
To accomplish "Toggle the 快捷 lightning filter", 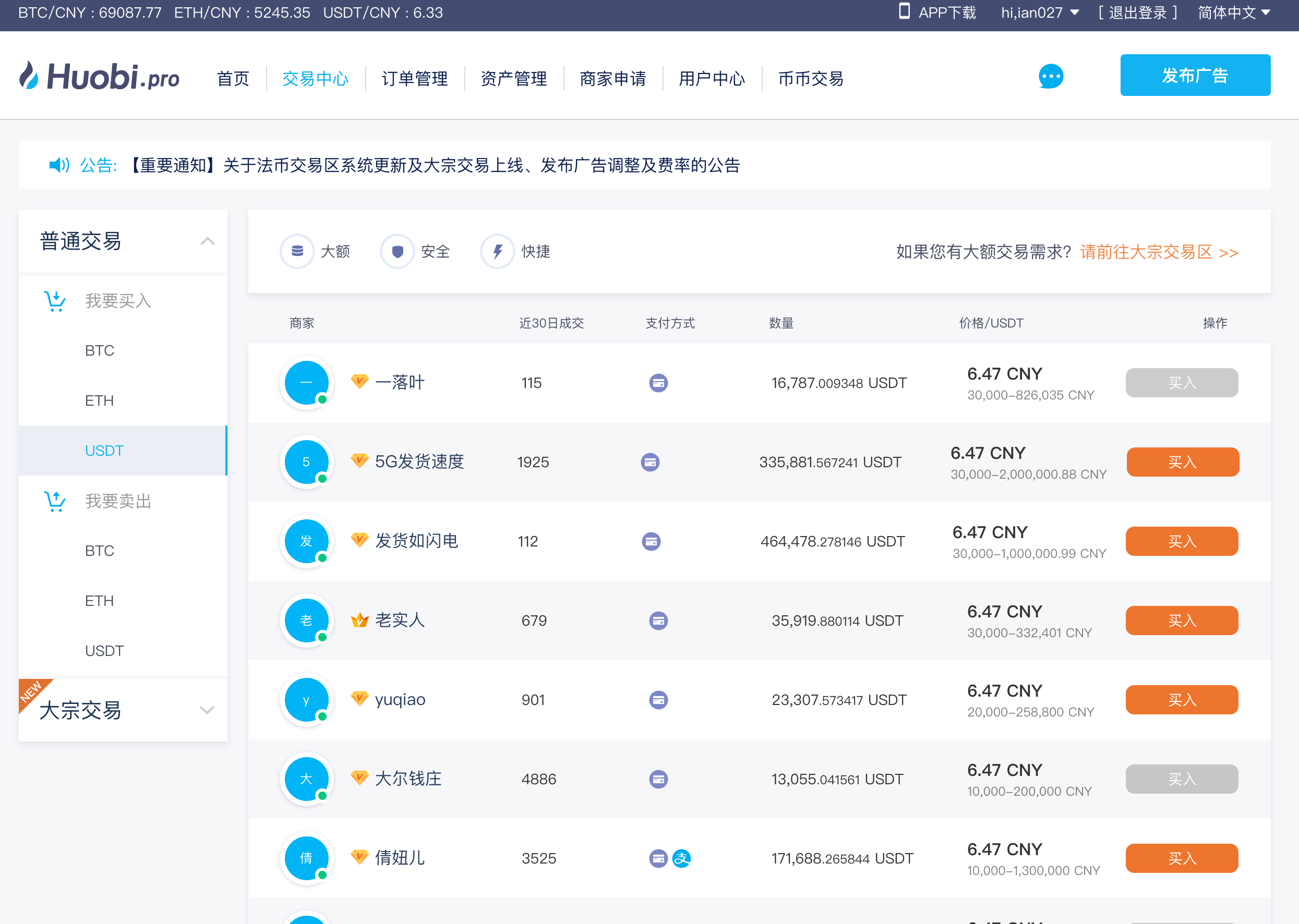I will pyautogui.click(x=498, y=251).
